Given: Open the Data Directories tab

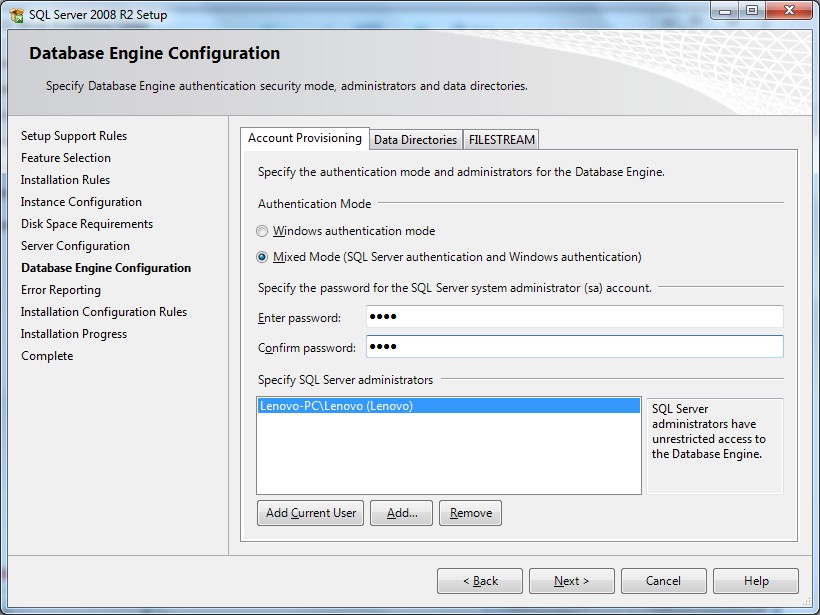Looking at the screenshot, I should (416, 140).
